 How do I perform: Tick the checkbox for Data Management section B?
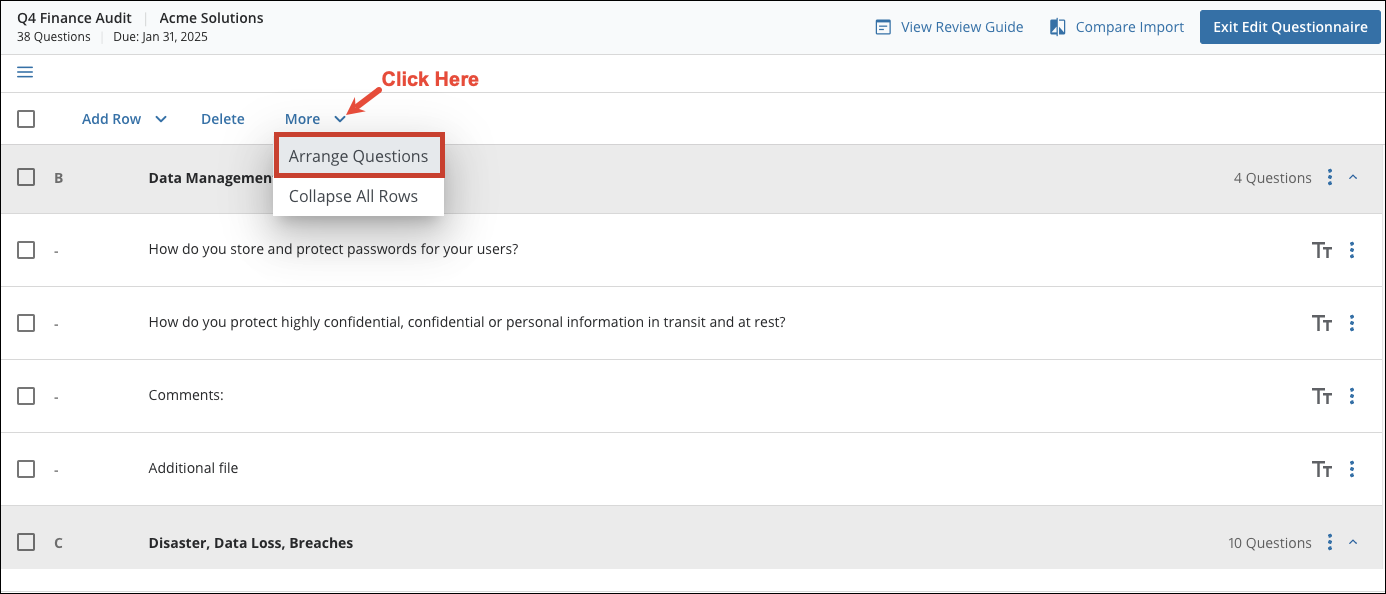tap(26, 177)
